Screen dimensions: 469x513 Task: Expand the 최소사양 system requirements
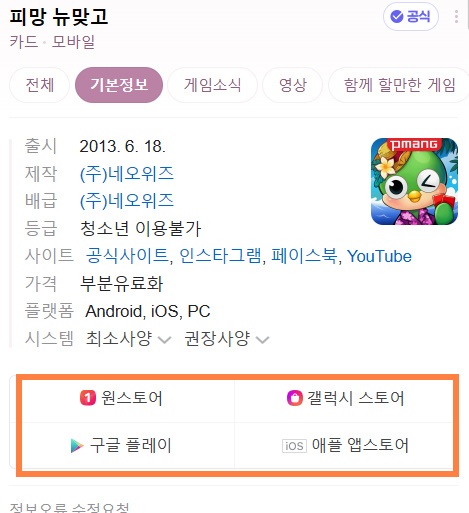coord(128,339)
